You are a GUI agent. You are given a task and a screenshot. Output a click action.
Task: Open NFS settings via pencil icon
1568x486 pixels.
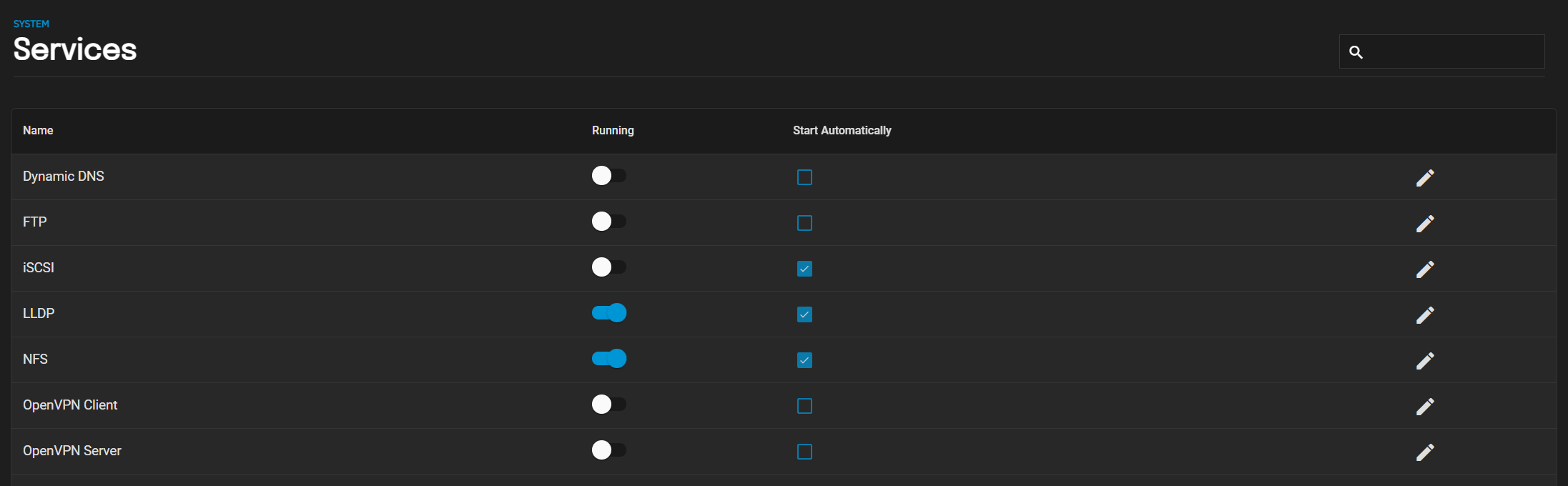[x=1425, y=360]
